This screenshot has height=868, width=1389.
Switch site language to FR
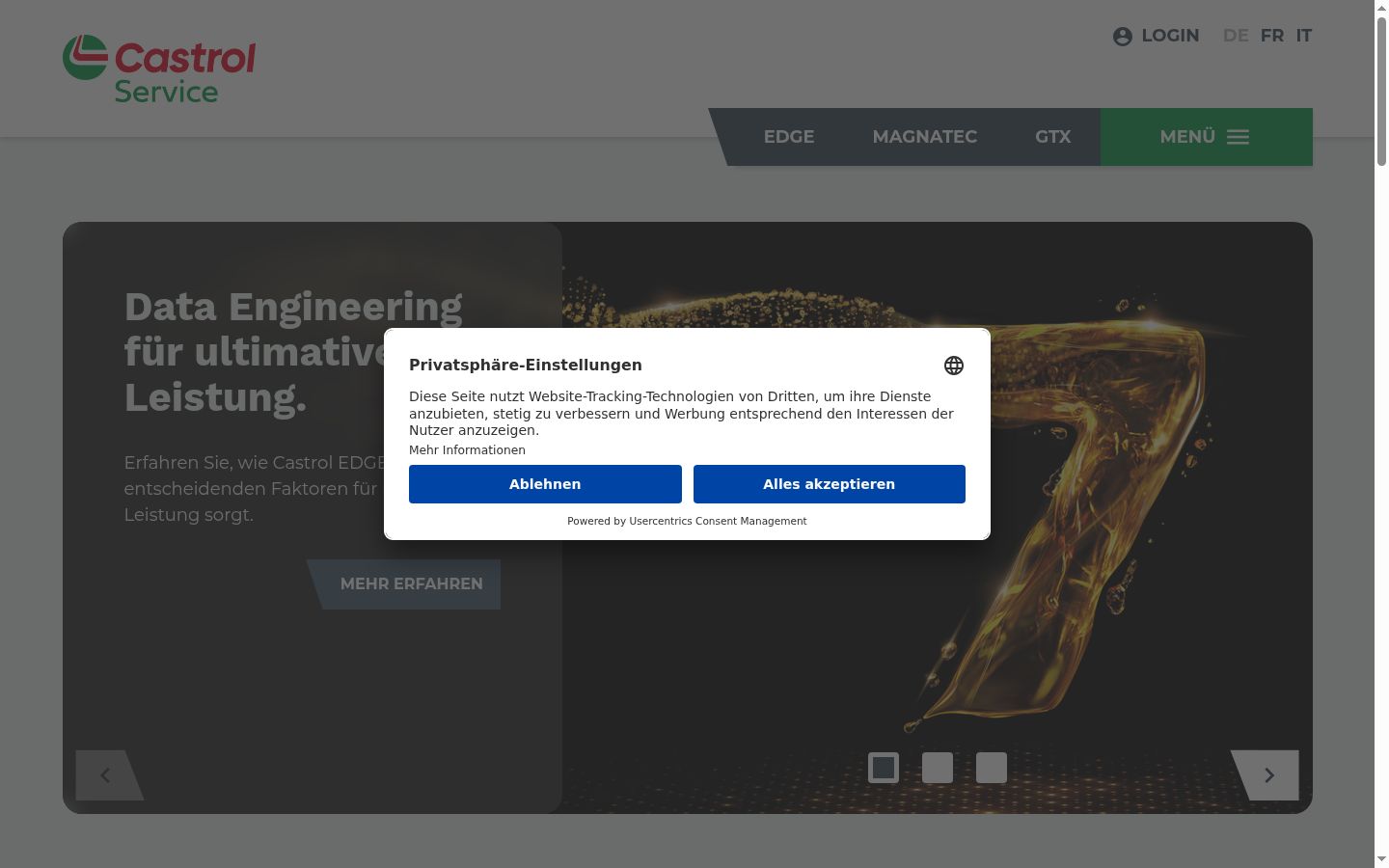1272,36
